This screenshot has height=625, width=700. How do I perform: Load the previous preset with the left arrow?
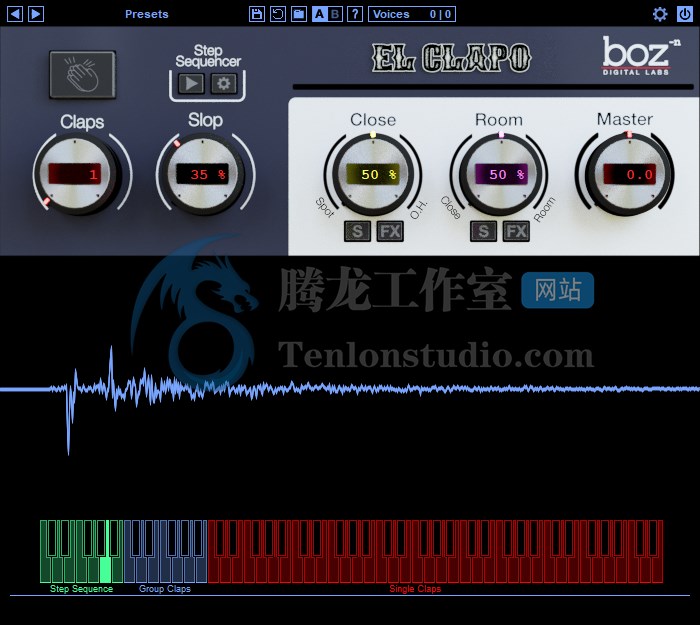pos(15,14)
